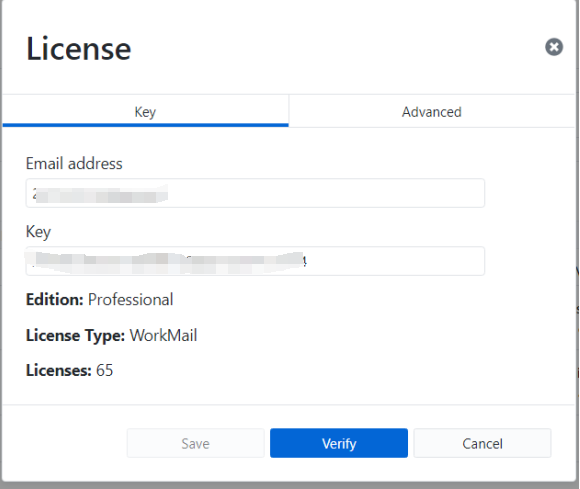Select the Professional edition text
The image size is (580, 489).
pyautogui.click(x=130, y=299)
